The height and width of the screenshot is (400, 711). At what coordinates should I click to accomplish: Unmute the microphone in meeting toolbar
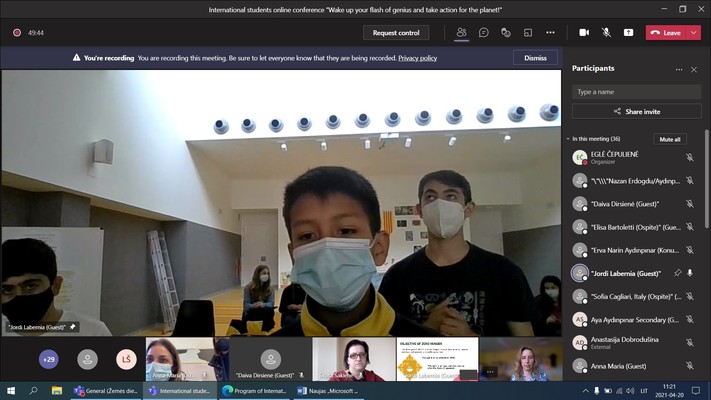click(x=606, y=32)
